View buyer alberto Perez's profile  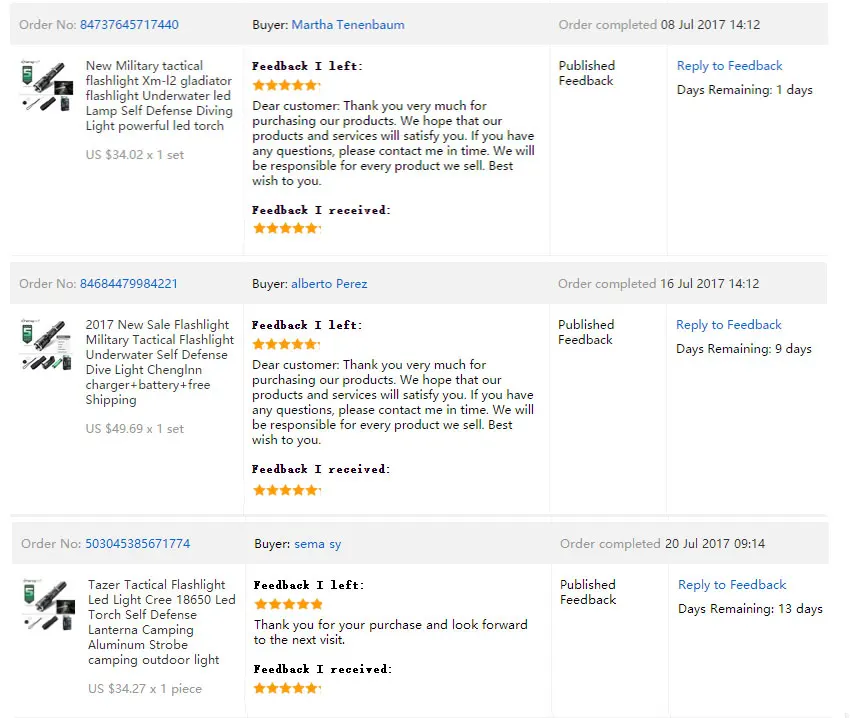pos(329,284)
